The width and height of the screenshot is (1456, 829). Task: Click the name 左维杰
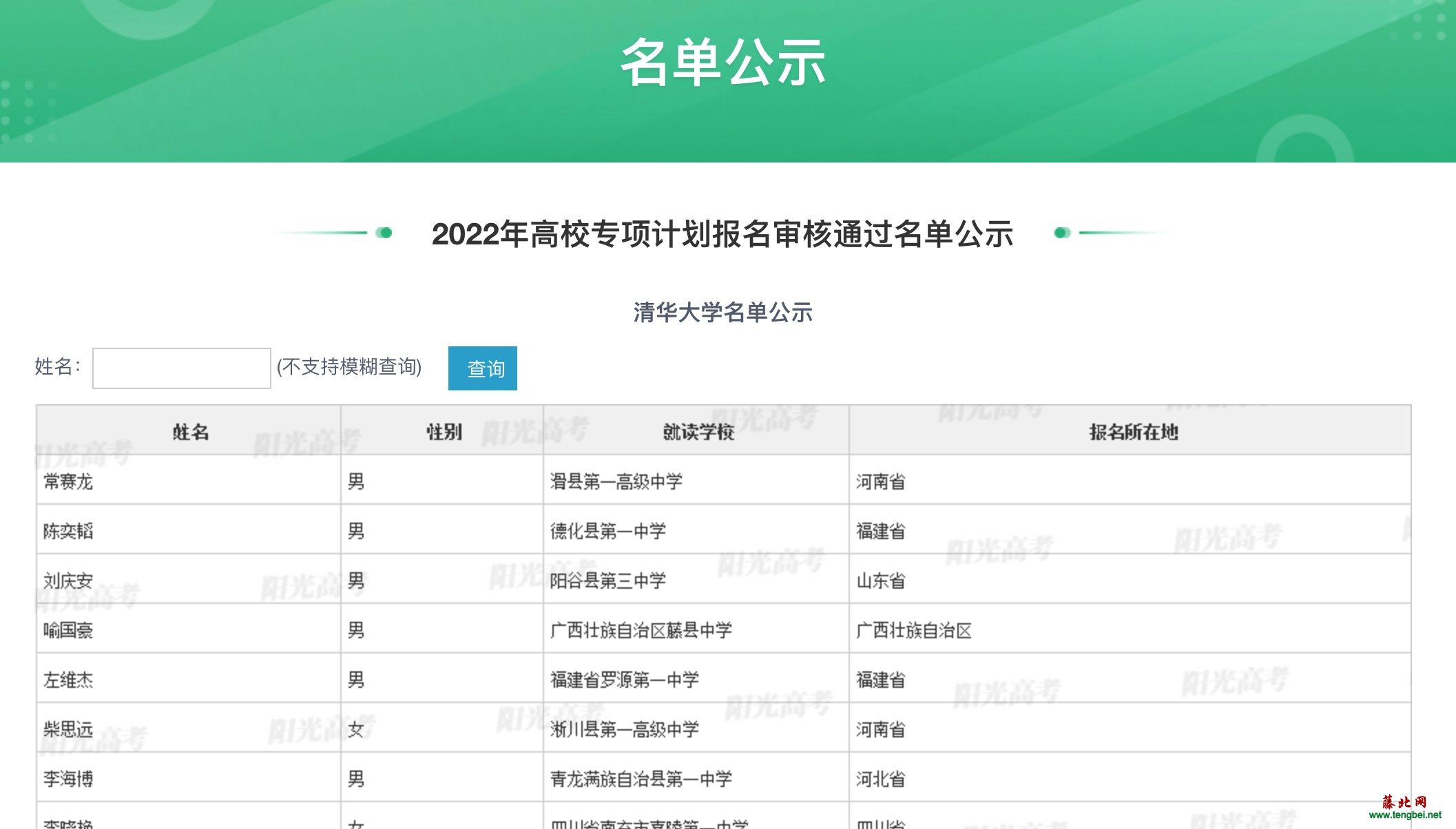pos(68,680)
